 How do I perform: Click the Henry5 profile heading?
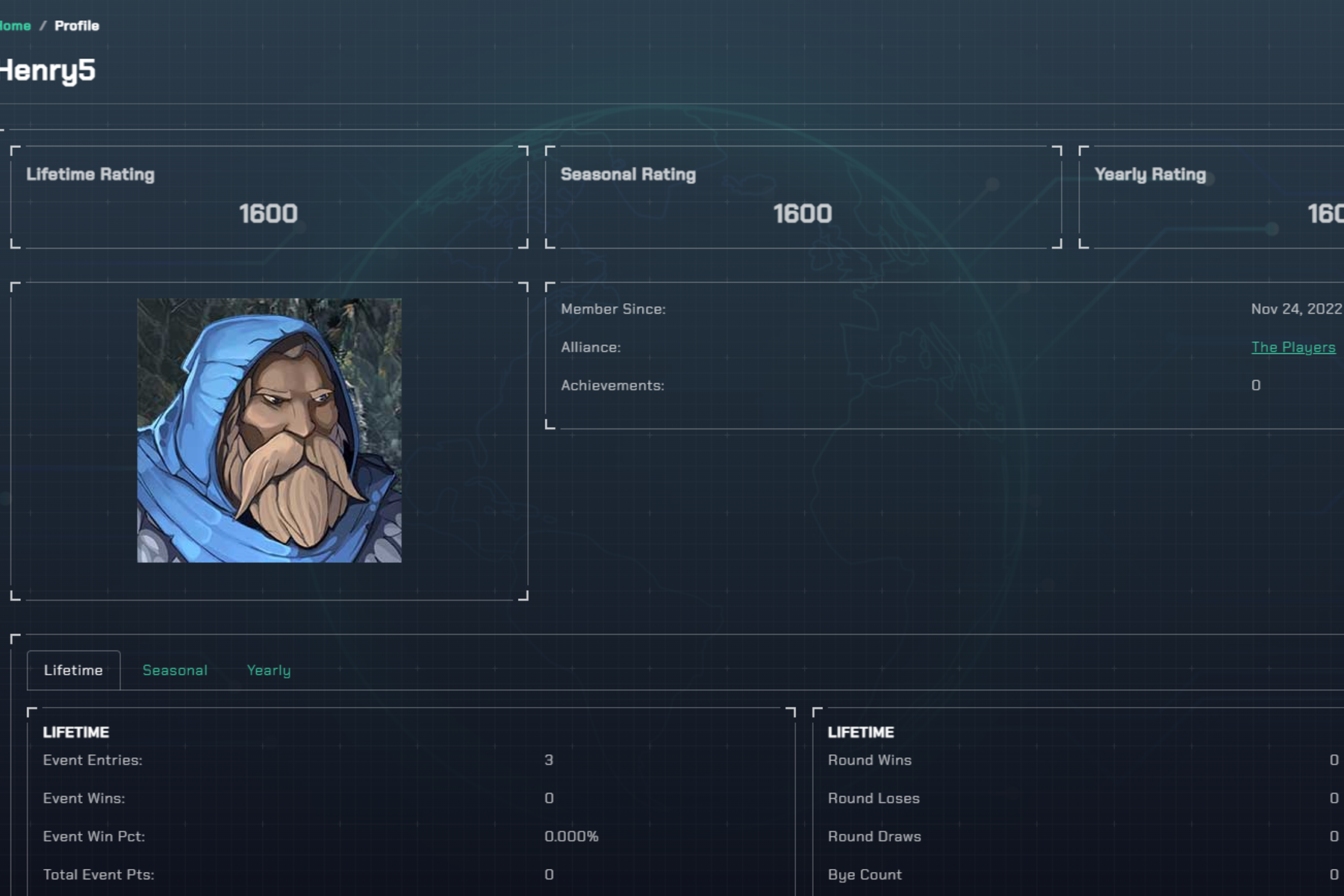tap(47, 71)
